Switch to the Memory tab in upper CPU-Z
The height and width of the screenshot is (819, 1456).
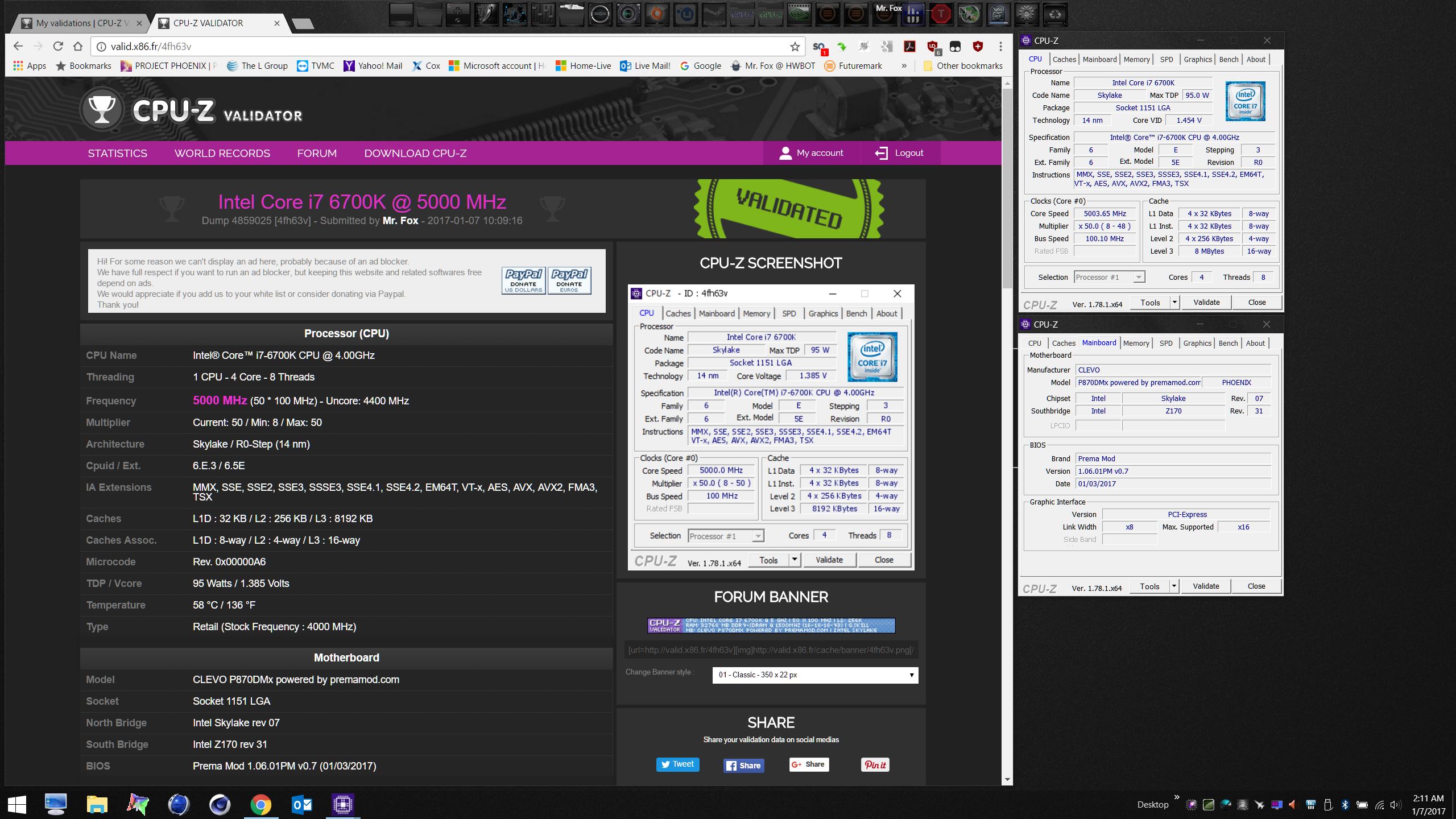pyautogui.click(x=1136, y=59)
